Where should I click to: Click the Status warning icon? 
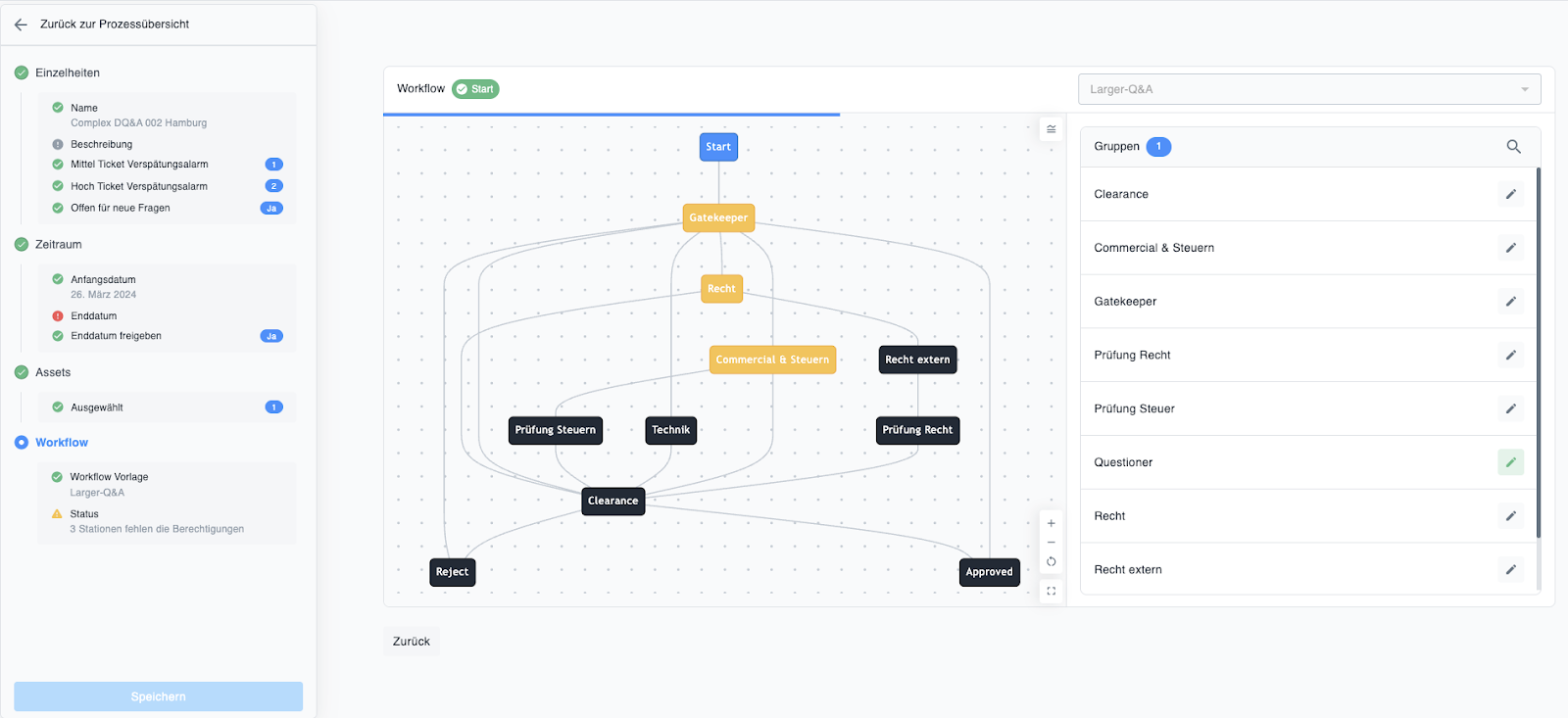click(x=57, y=514)
